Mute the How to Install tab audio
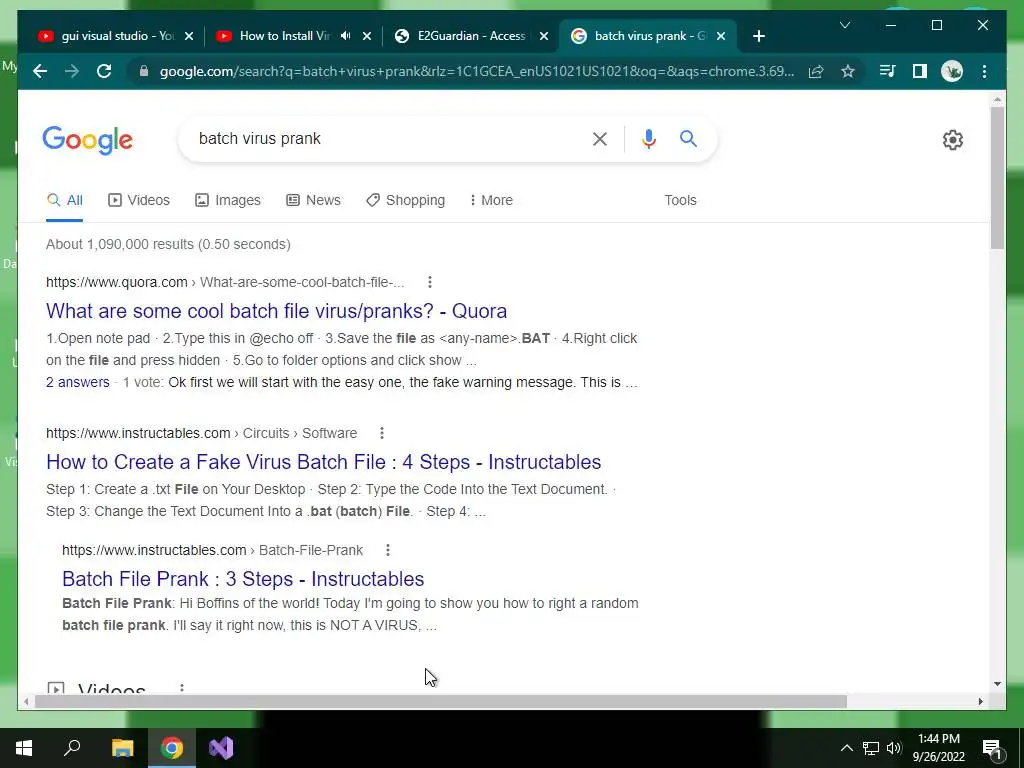 pos(345,36)
